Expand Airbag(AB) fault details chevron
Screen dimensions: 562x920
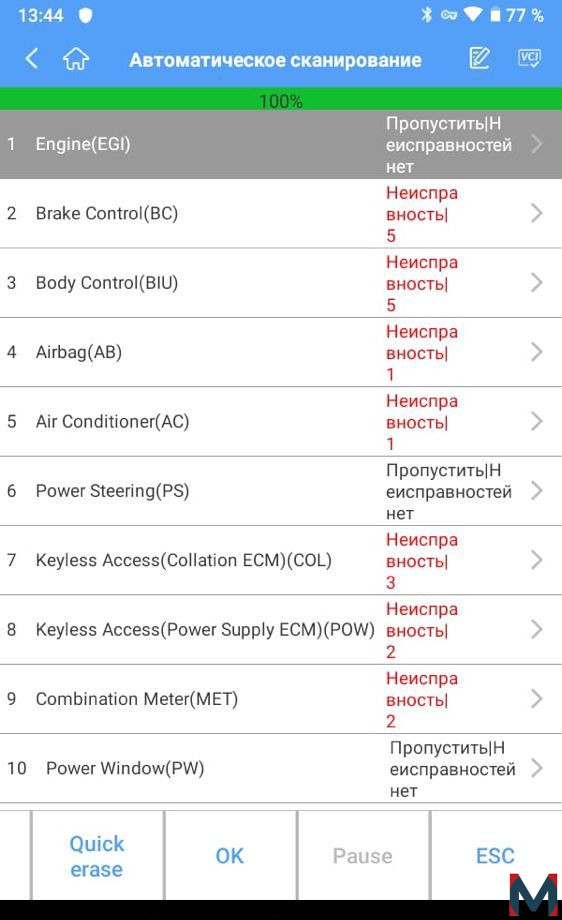536,352
